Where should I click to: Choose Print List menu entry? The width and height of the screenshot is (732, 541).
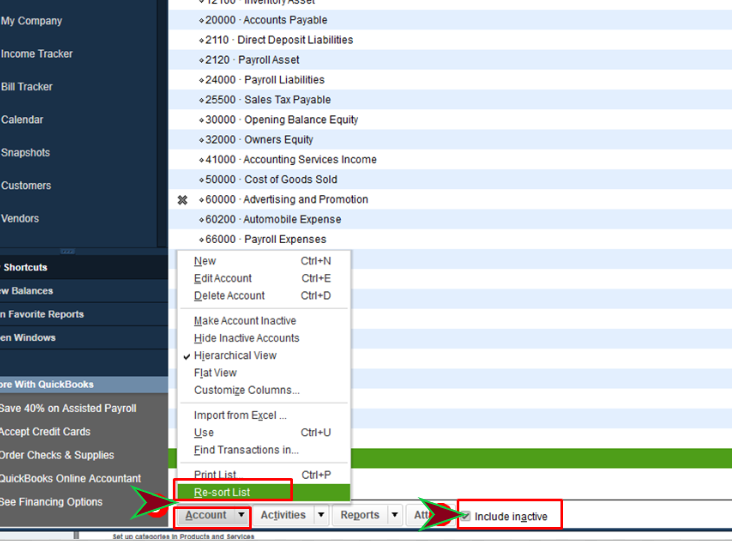point(264,475)
